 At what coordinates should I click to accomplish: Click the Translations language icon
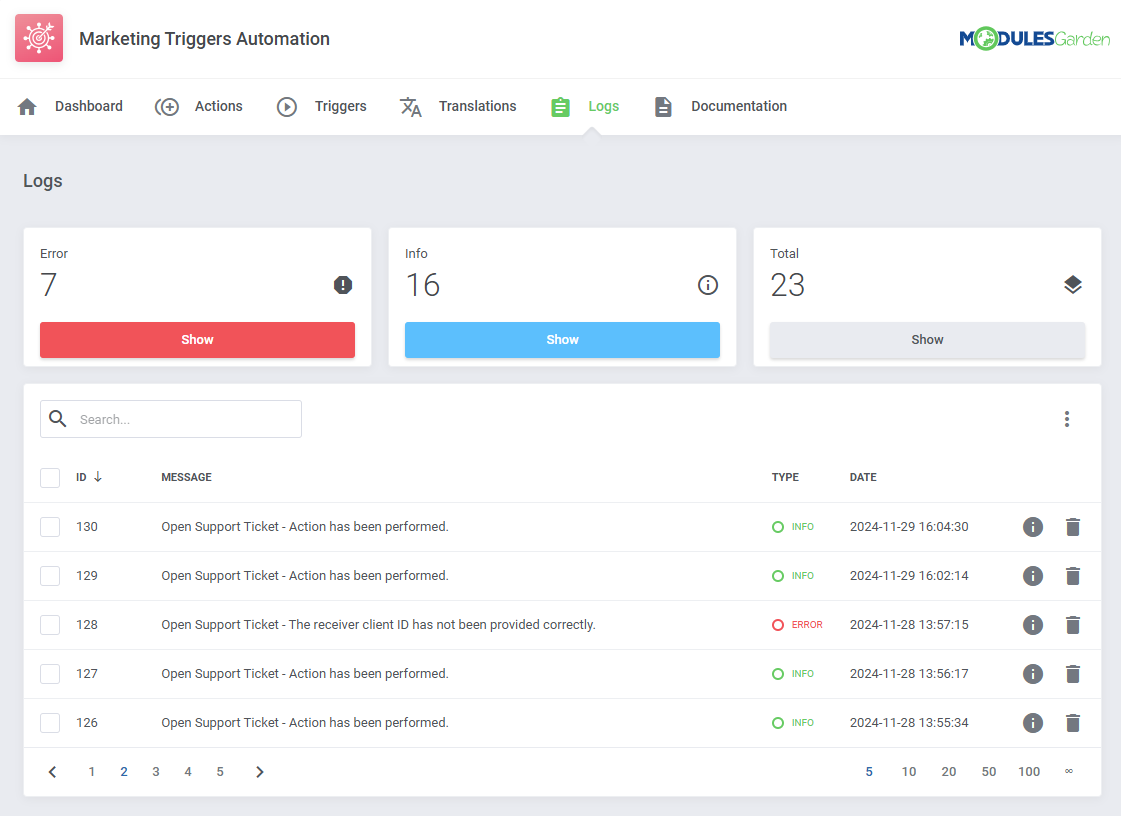click(410, 107)
